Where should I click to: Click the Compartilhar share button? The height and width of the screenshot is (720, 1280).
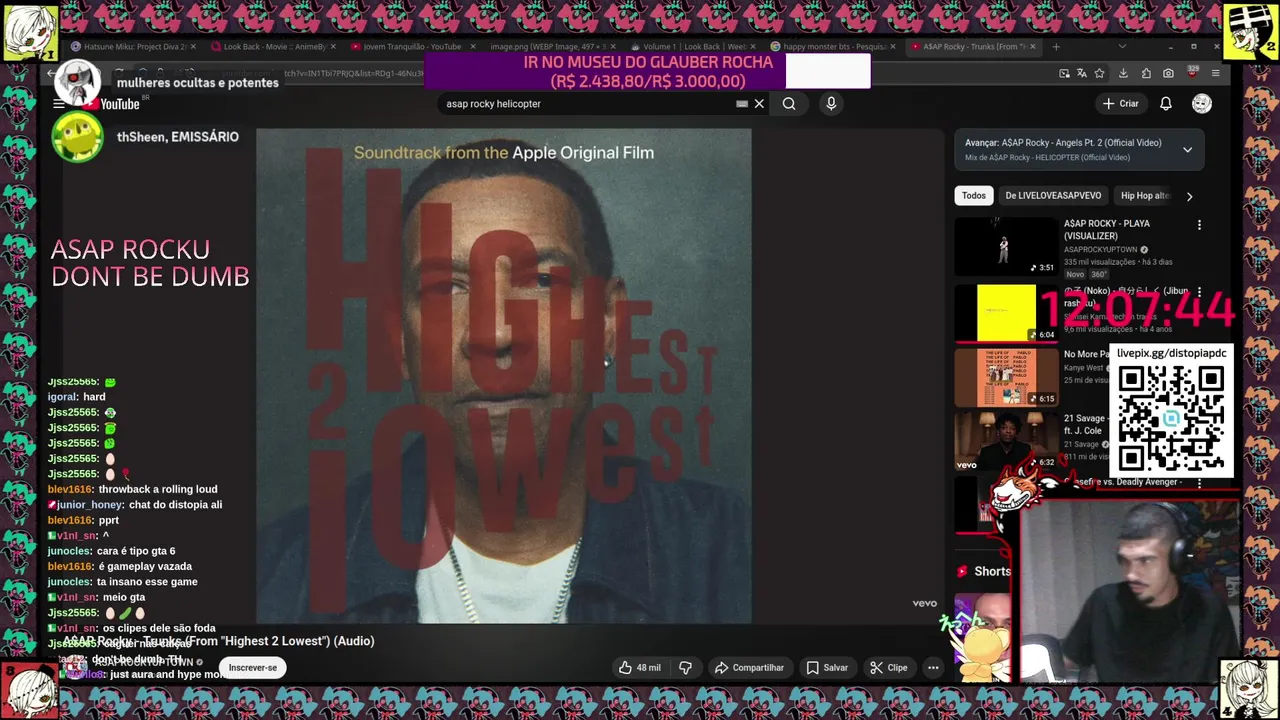749,668
